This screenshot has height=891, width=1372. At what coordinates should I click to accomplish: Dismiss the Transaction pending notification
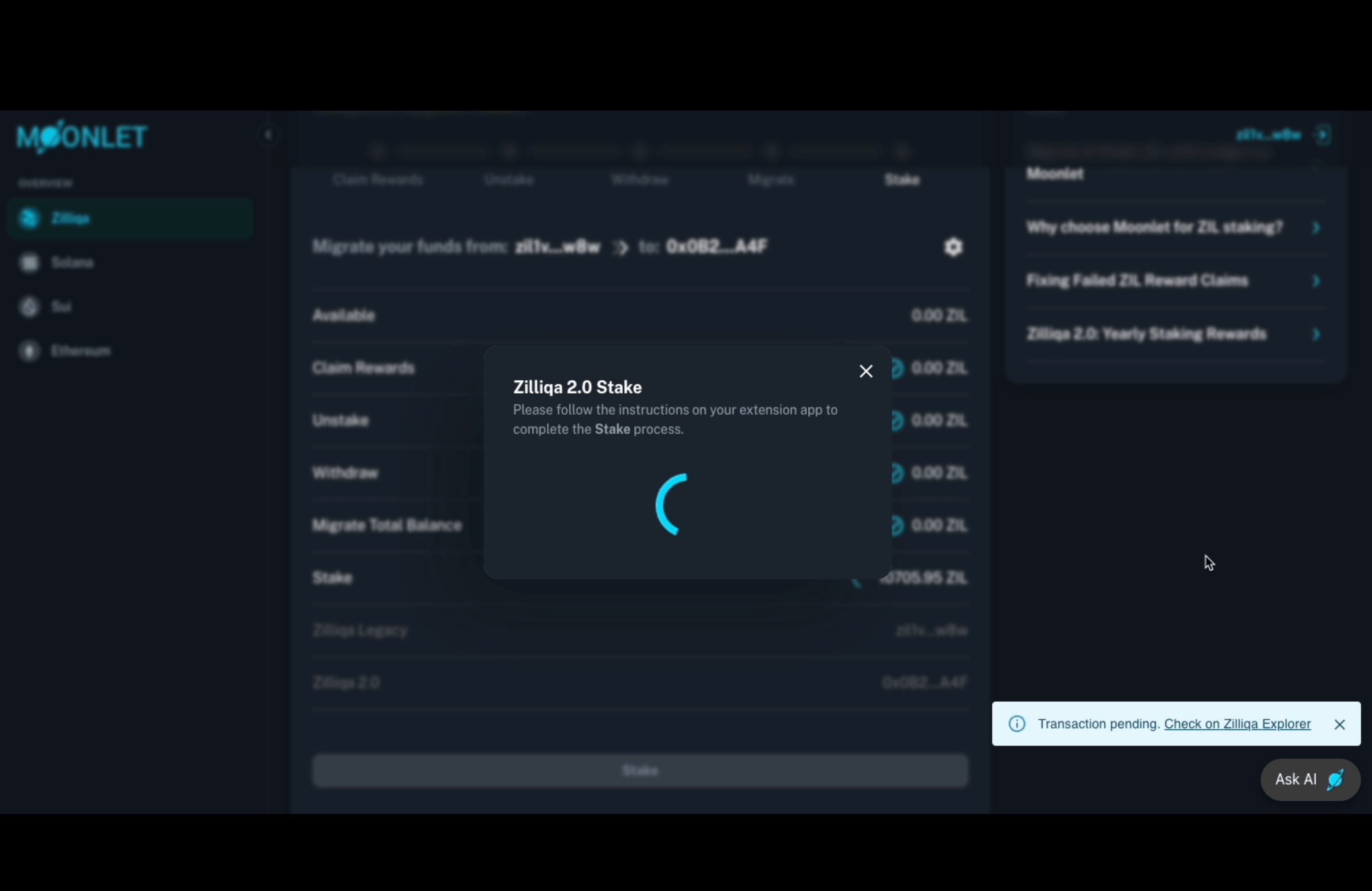click(1339, 725)
